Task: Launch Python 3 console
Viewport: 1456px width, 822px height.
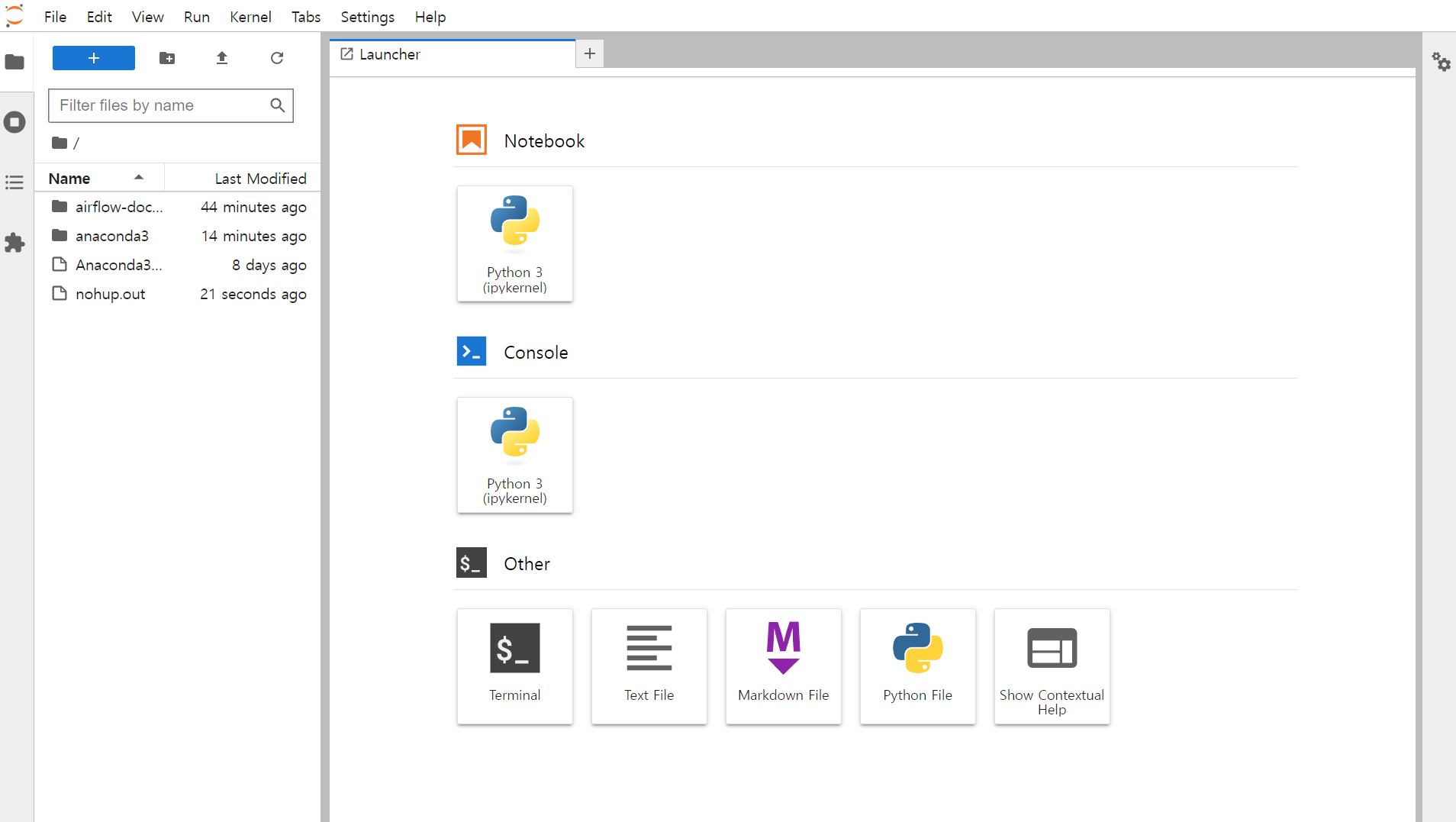Action: click(x=515, y=456)
